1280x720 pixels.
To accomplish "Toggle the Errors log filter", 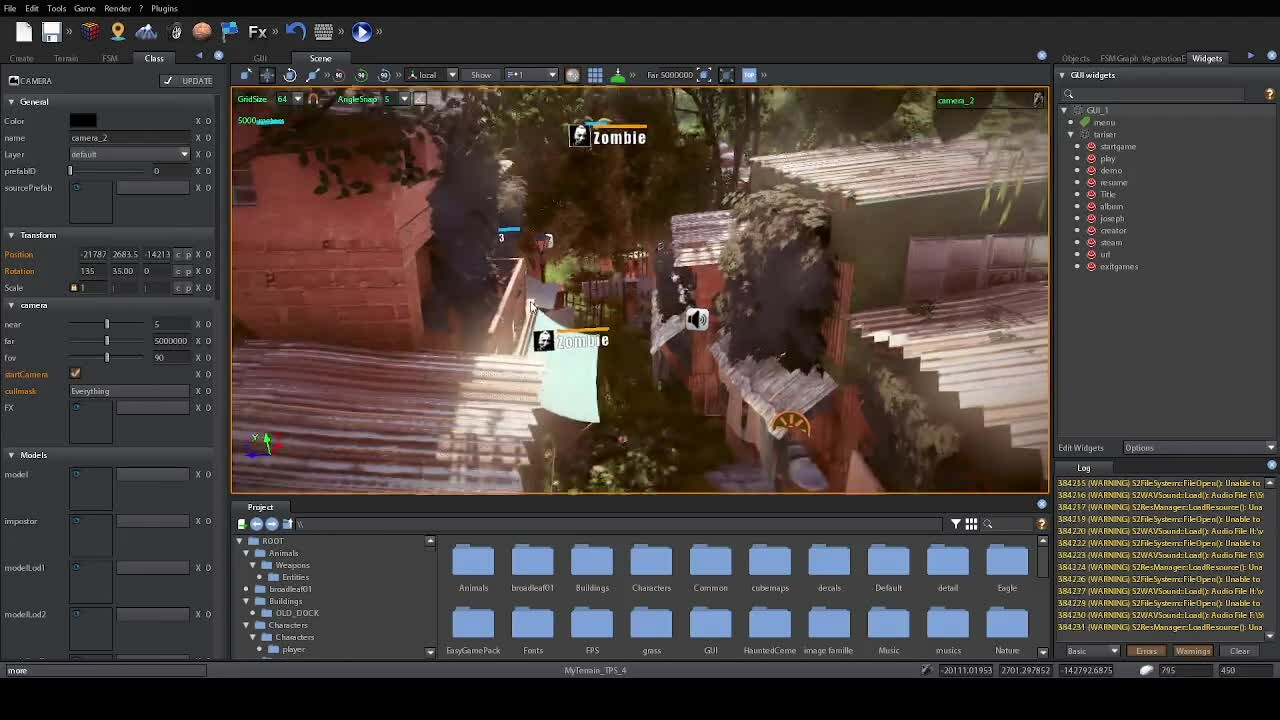I will coord(1146,651).
